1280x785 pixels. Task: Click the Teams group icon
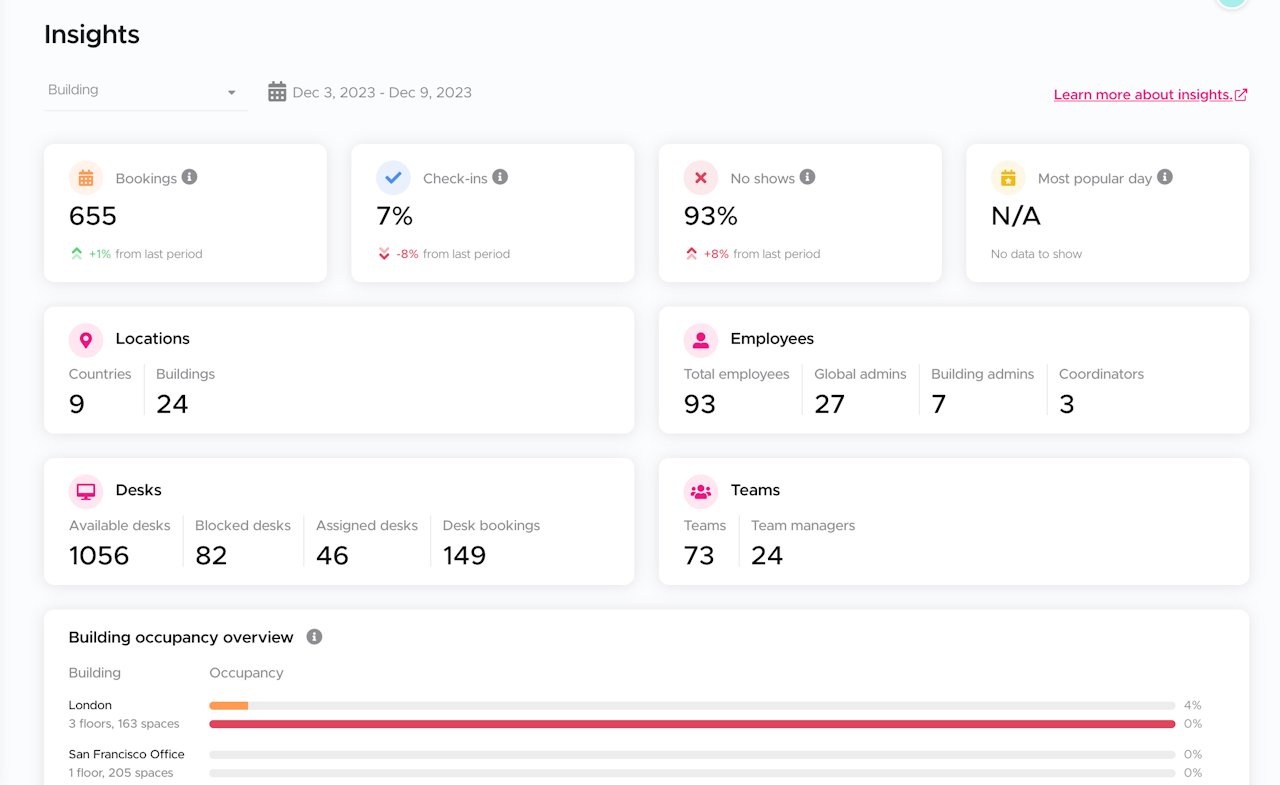701,491
